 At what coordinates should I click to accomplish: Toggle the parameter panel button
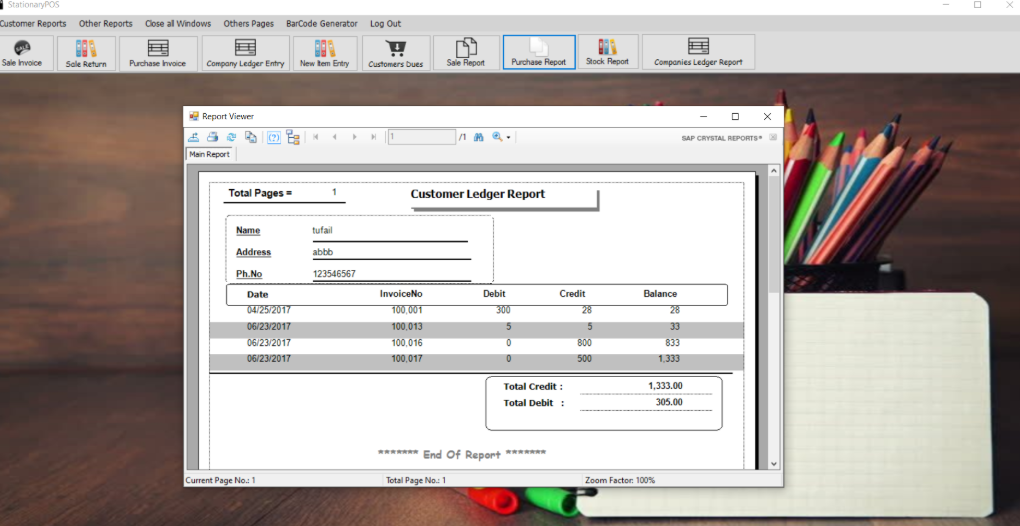click(x=274, y=137)
